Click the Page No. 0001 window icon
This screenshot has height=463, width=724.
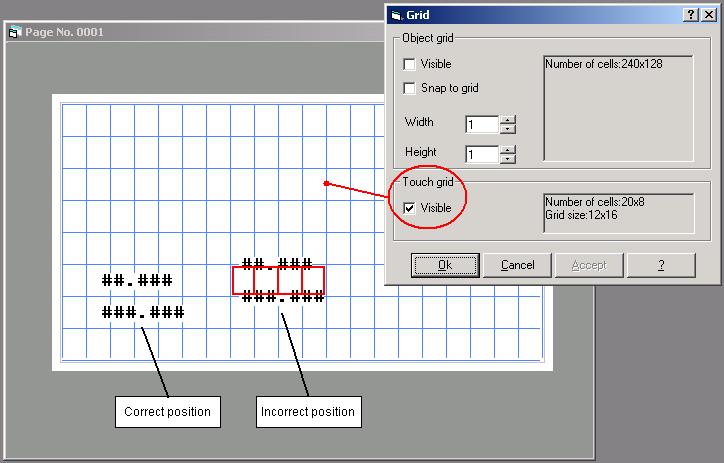pyautogui.click(x=14, y=32)
